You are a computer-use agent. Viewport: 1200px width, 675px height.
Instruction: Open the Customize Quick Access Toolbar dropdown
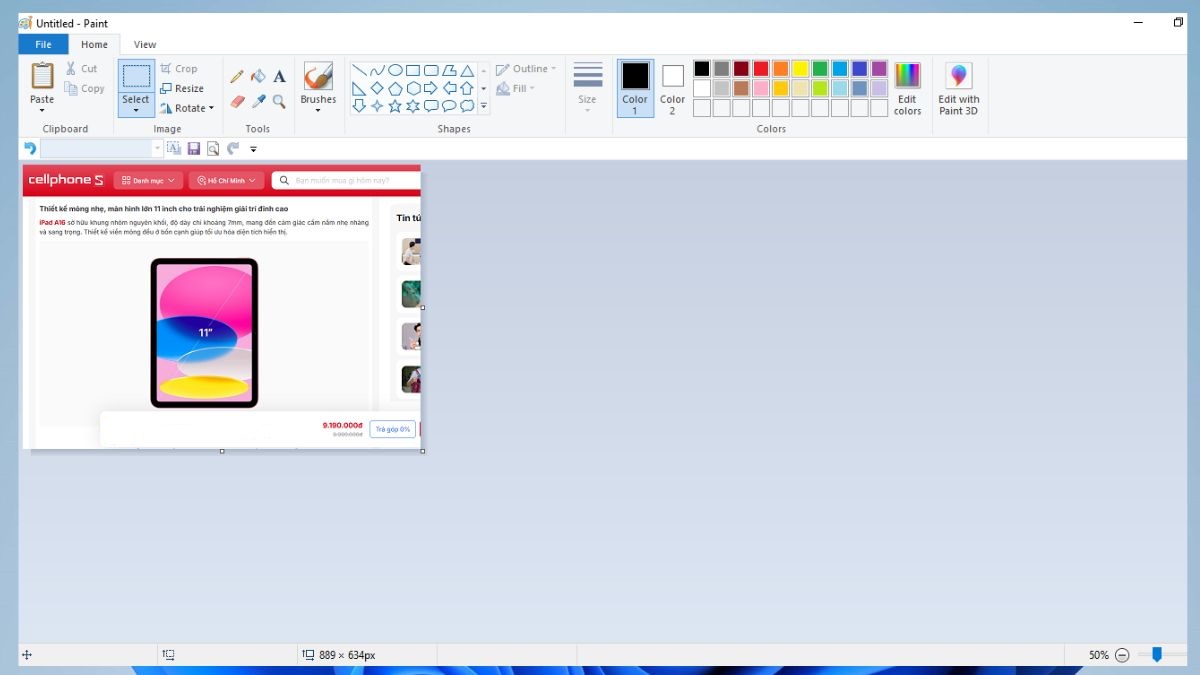253,149
